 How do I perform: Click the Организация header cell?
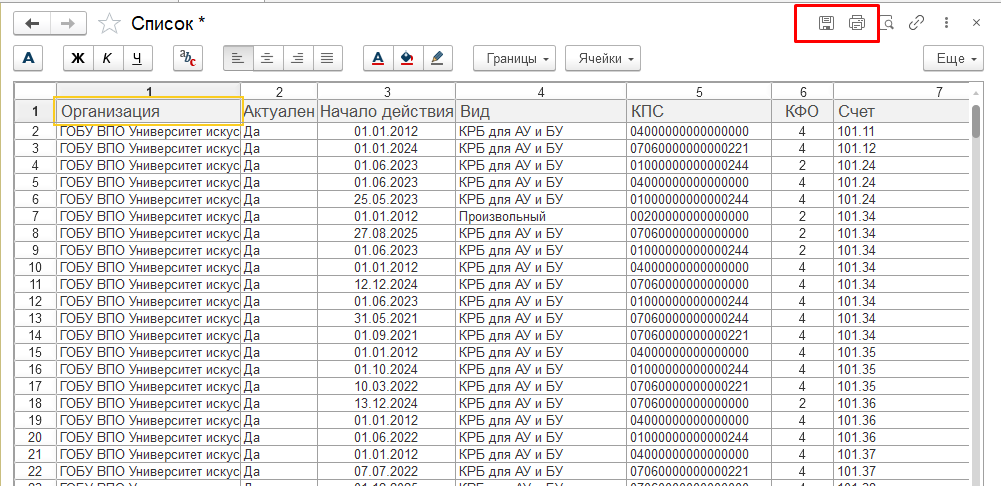click(x=148, y=111)
